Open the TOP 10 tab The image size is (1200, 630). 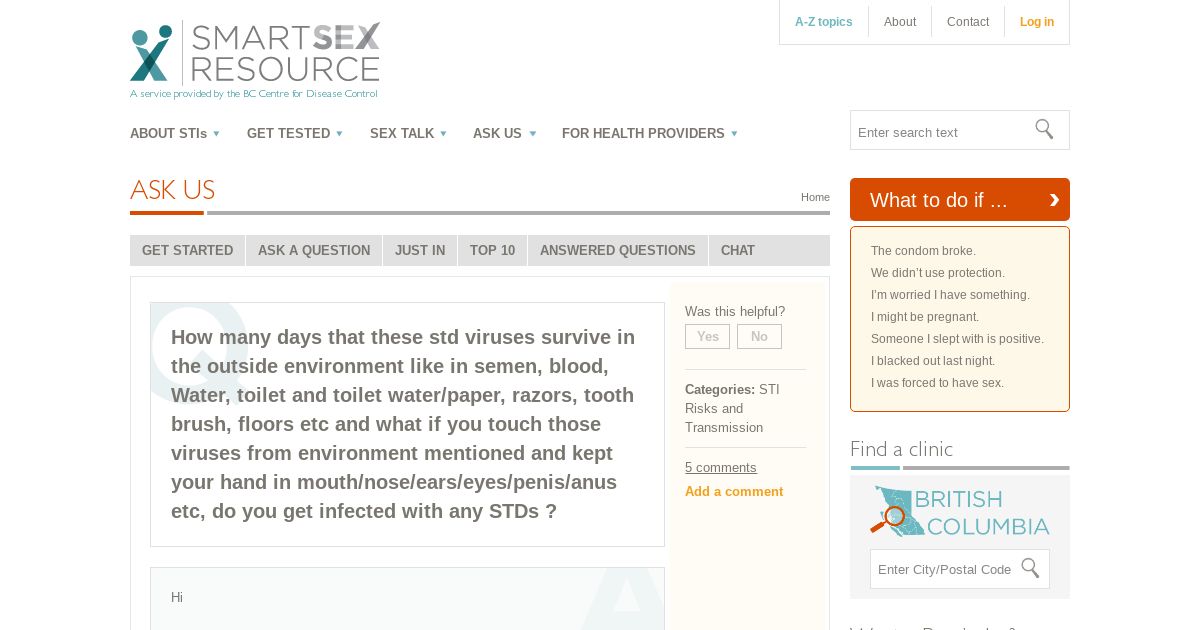[492, 250]
